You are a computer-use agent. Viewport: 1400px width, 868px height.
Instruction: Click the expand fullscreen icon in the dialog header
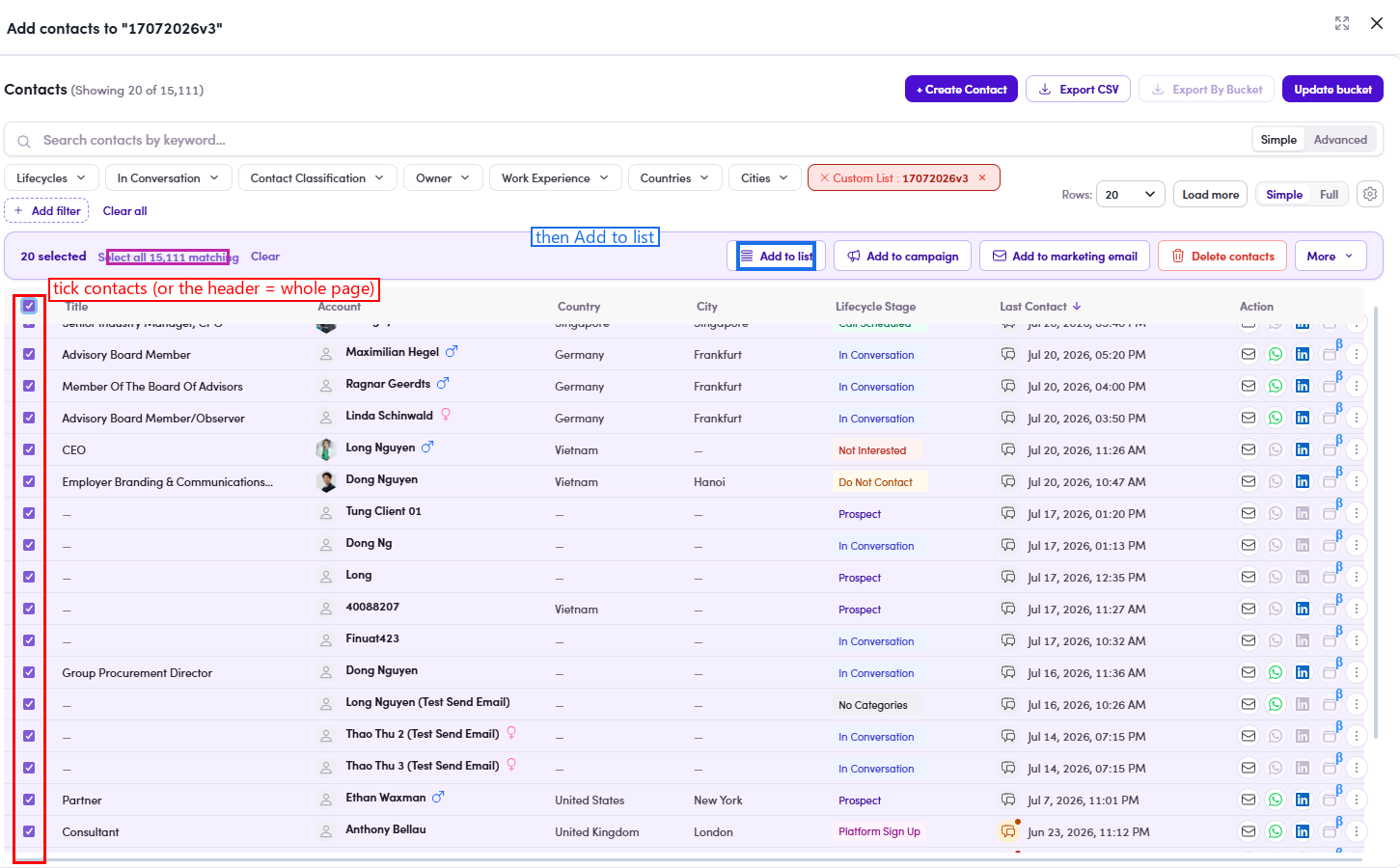coord(1342,23)
